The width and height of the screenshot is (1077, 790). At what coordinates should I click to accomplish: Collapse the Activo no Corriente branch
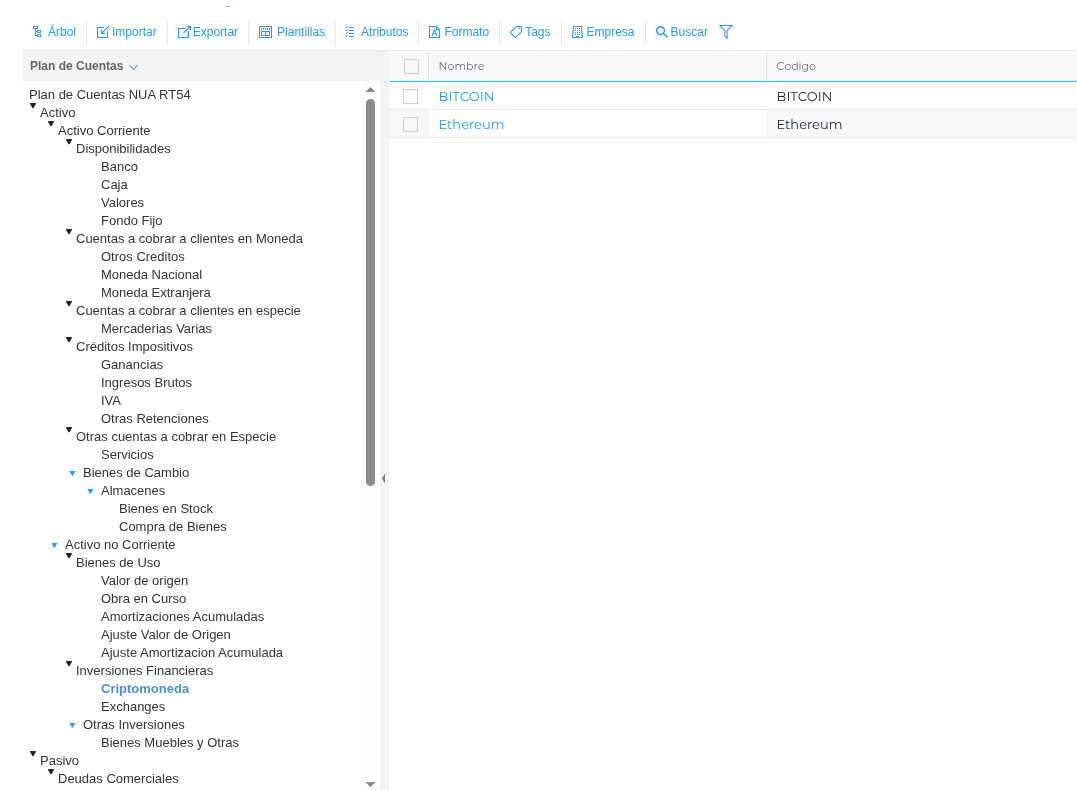pos(54,545)
